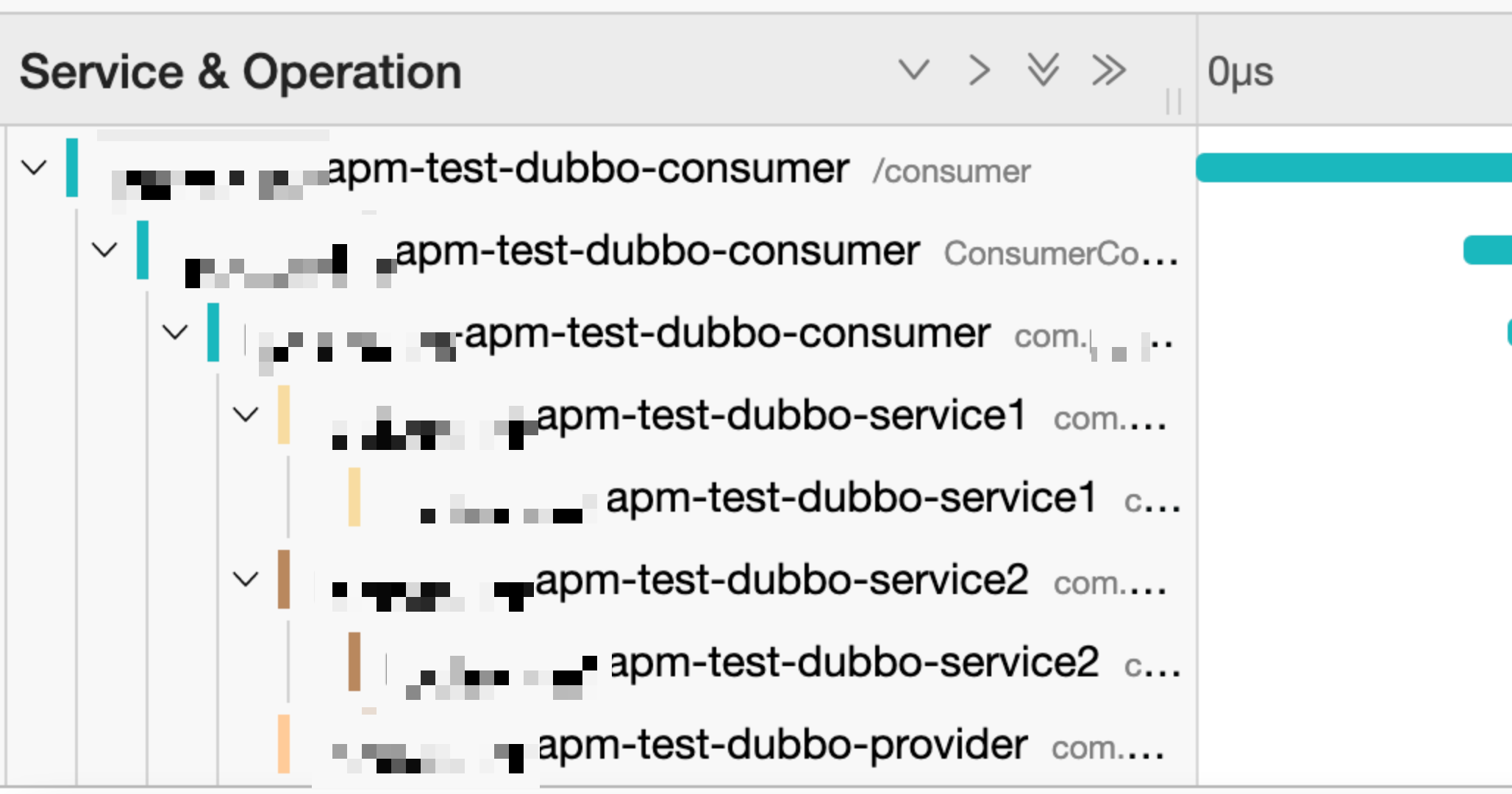Click the 0μs timeline header label

1241,72
